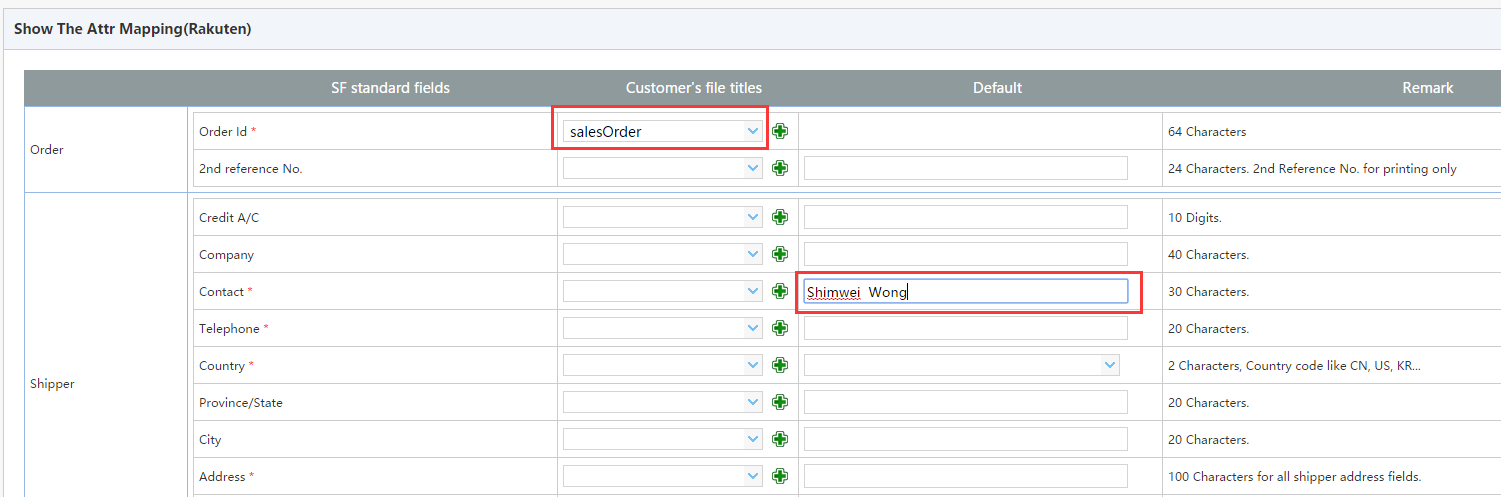This screenshot has height=497, width=1501.
Task: Click the '10 Digits.' remark text
Action: pos(1194,217)
